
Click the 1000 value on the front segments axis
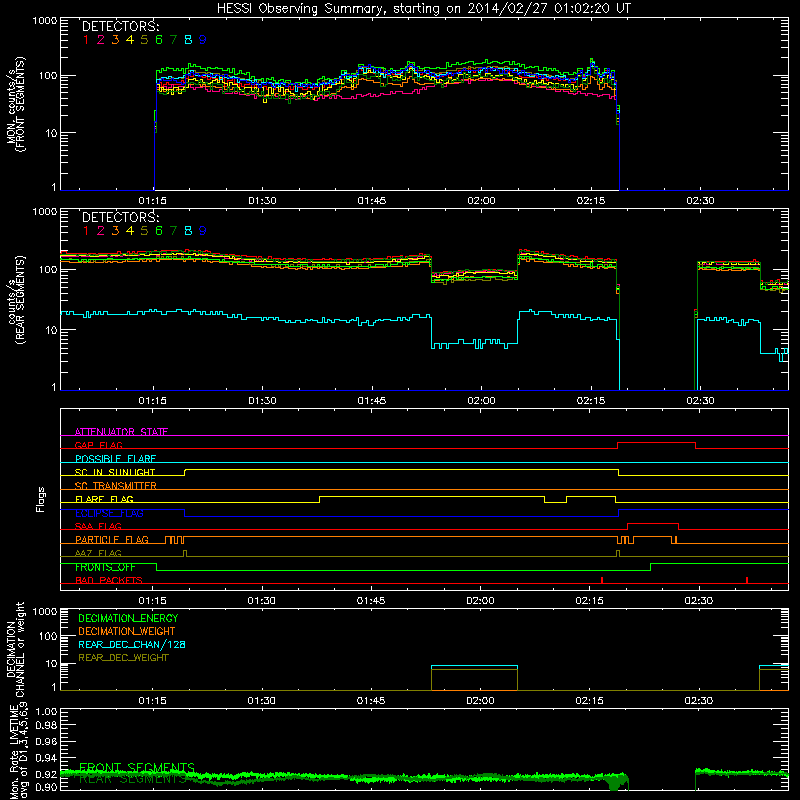tap(45, 21)
